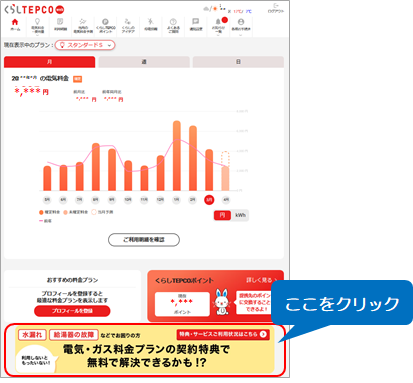Image resolution: width=413 pixels, height=383 pixels.
Task: Click the logout icon at top right
Action: 276,8
